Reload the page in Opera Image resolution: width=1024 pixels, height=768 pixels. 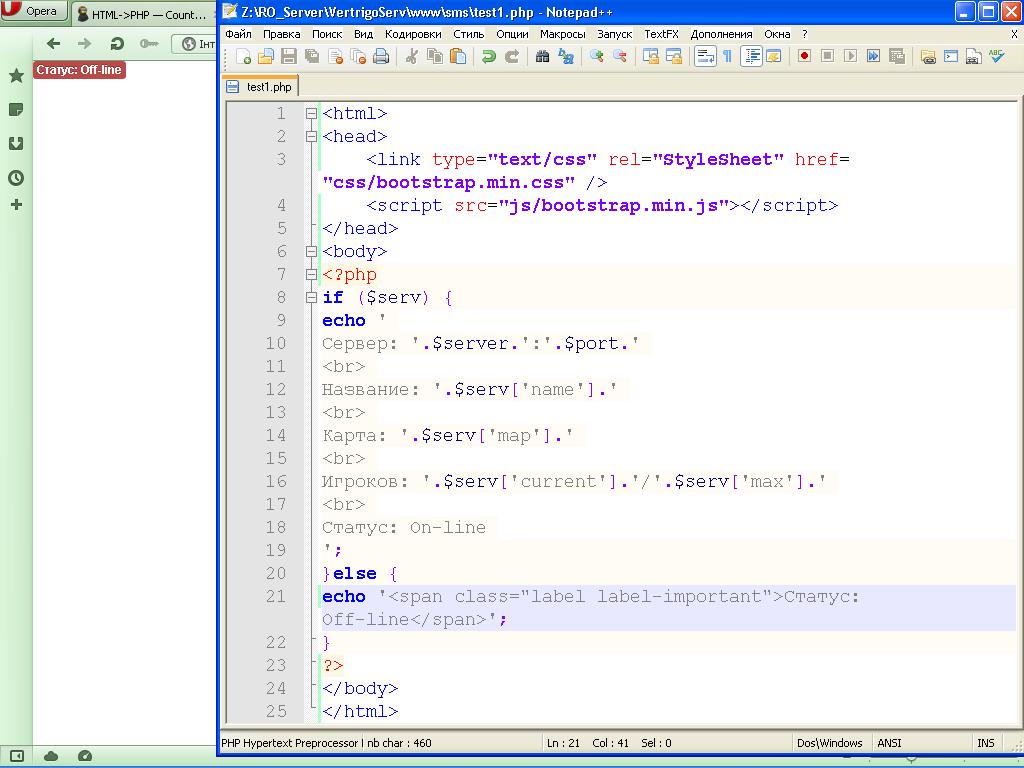(117, 44)
